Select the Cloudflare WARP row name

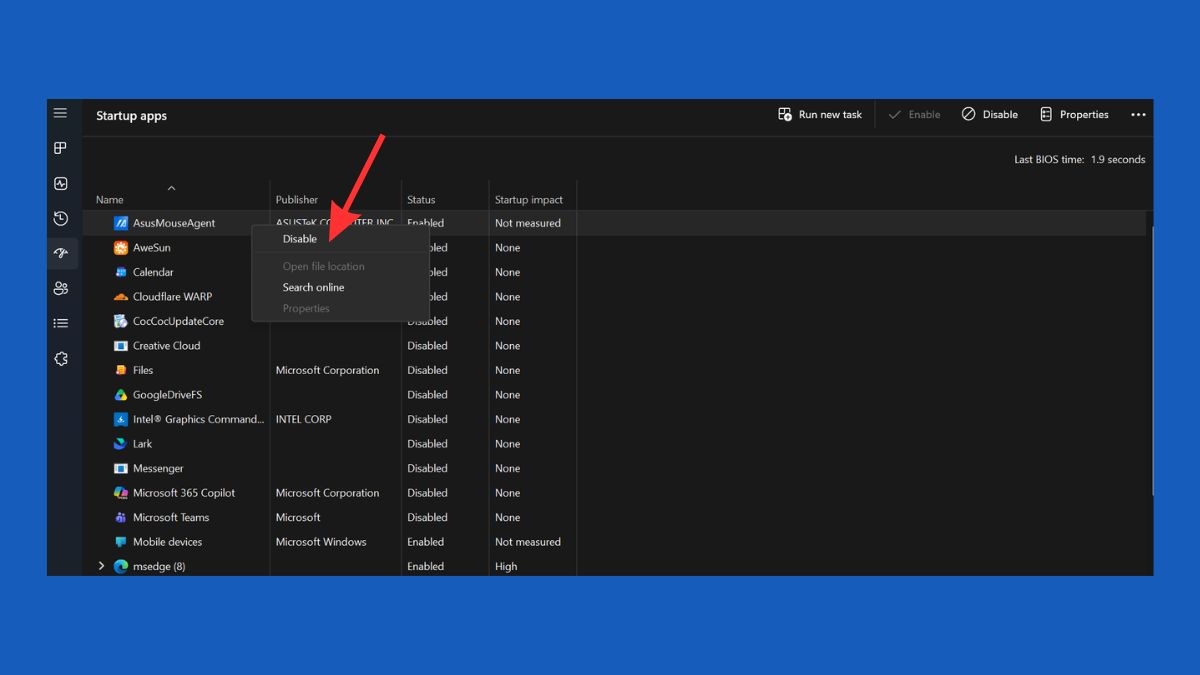(x=172, y=296)
